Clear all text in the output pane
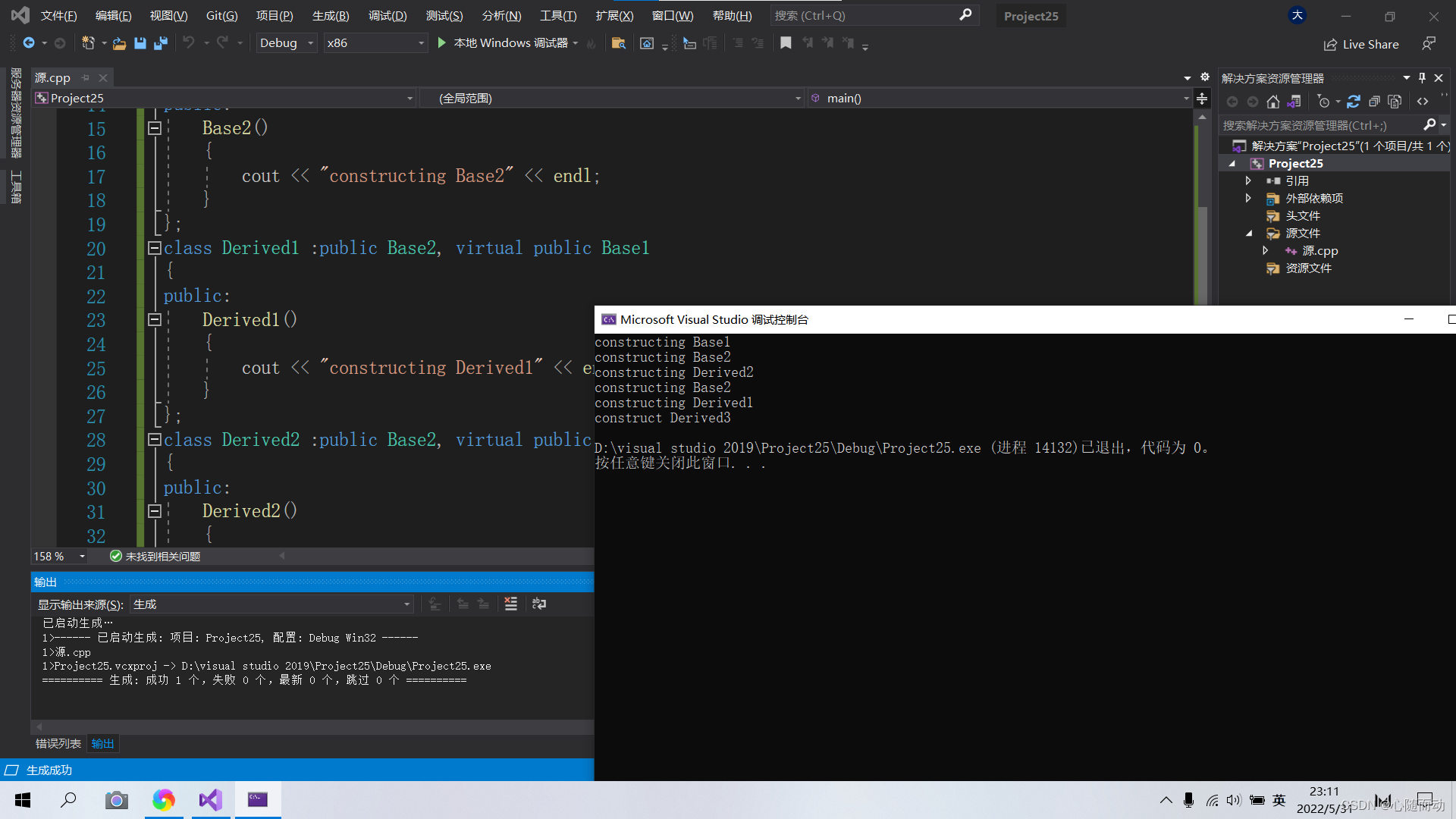The height and width of the screenshot is (819, 1456). tap(511, 604)
